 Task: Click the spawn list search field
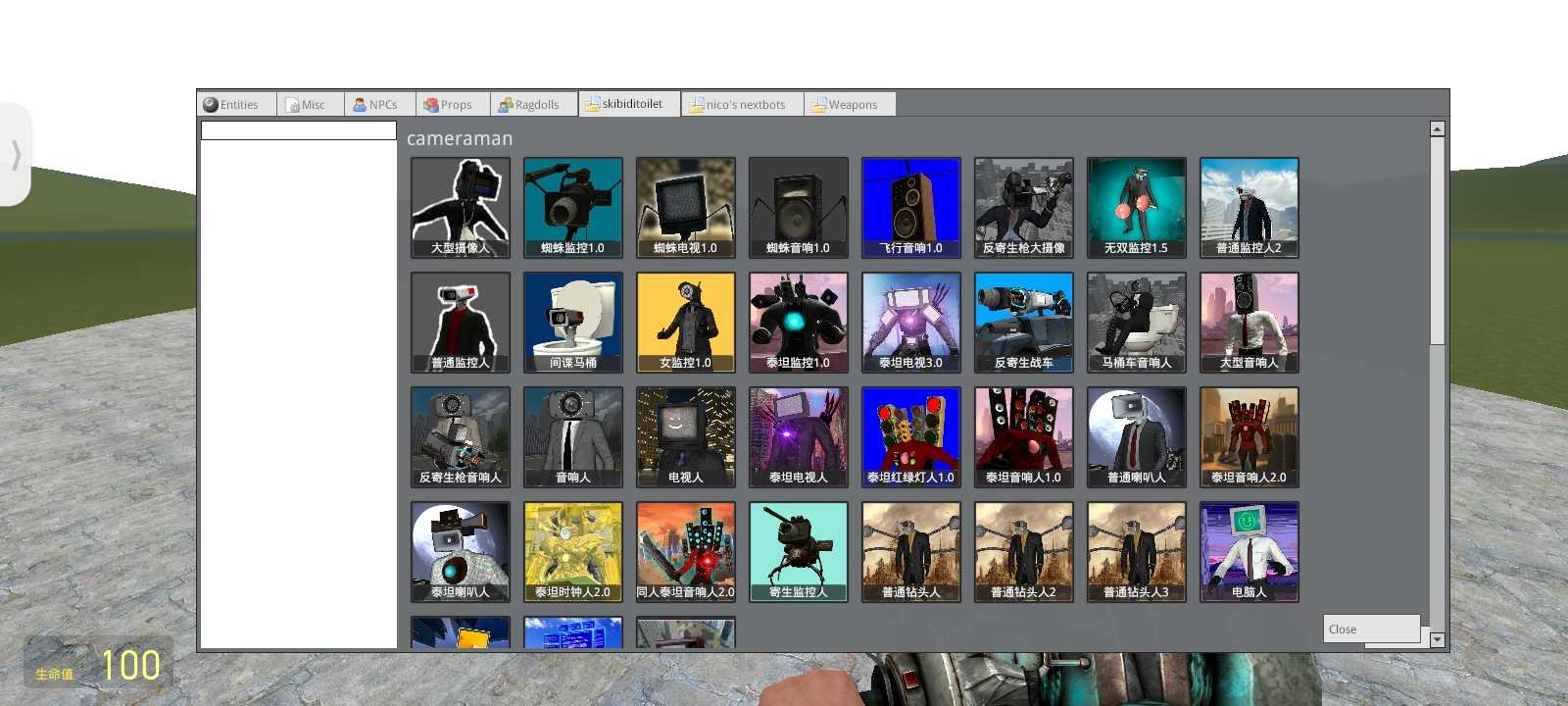299,130
